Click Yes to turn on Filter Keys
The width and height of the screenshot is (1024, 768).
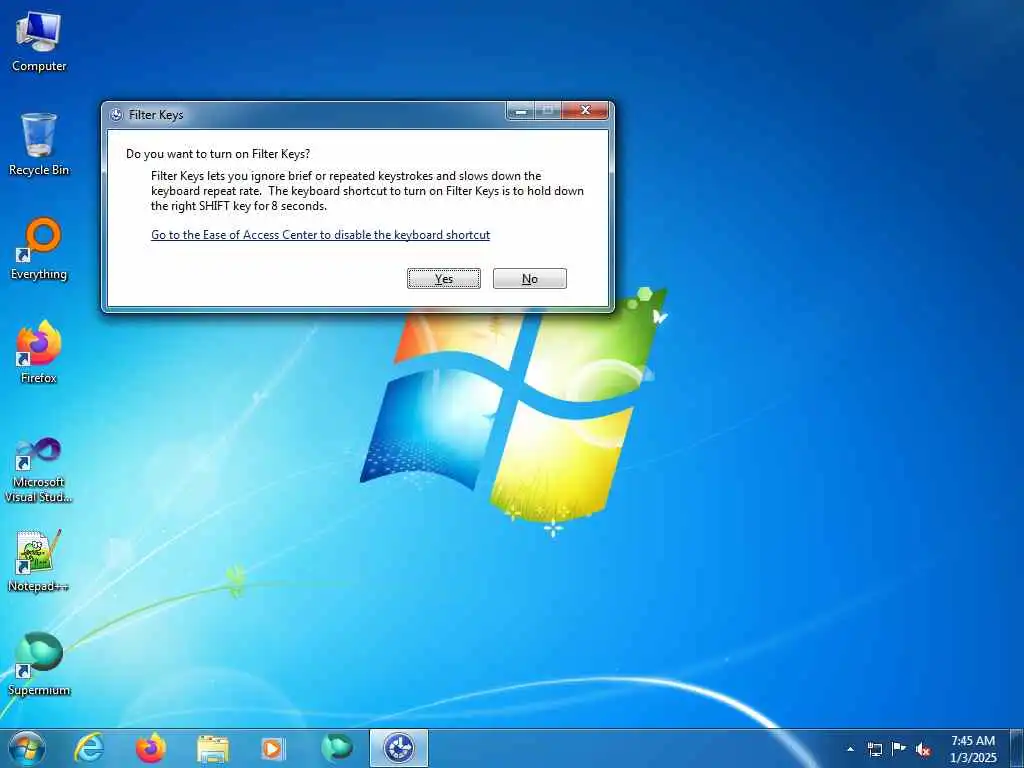(x=444, y=278)
